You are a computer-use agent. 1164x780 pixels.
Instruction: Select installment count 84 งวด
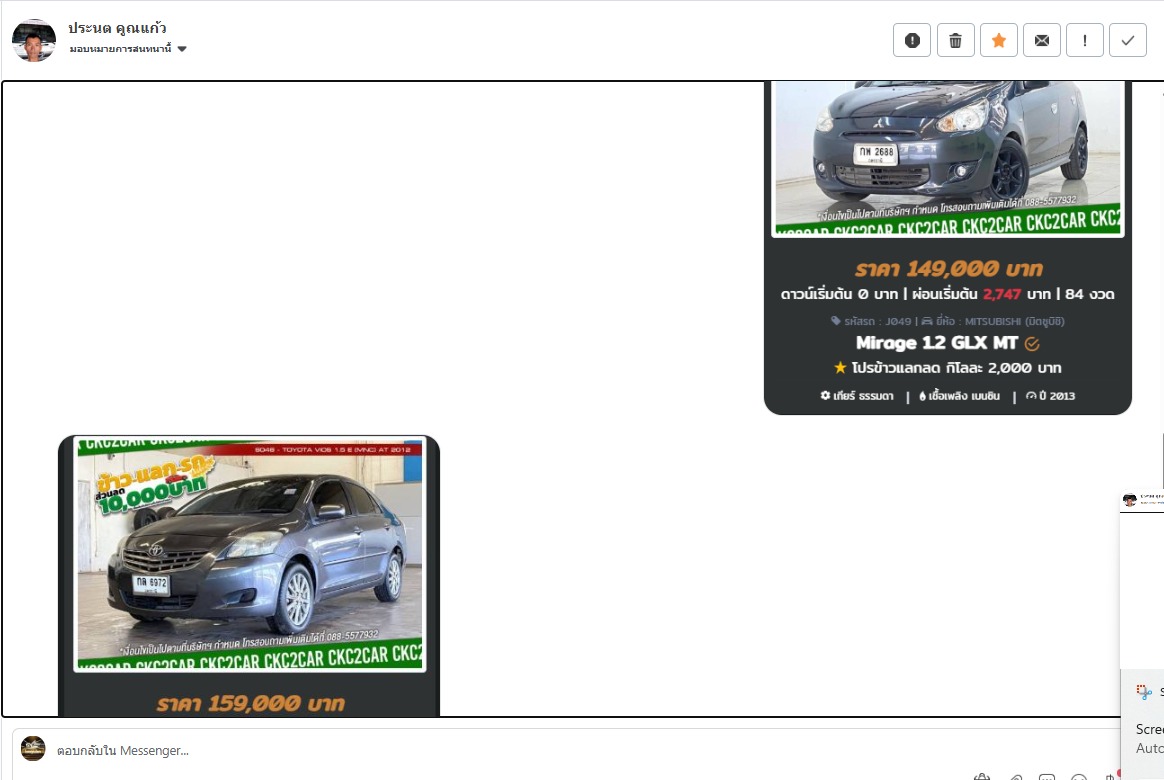pyautogui.click(x=1090, y=294)
